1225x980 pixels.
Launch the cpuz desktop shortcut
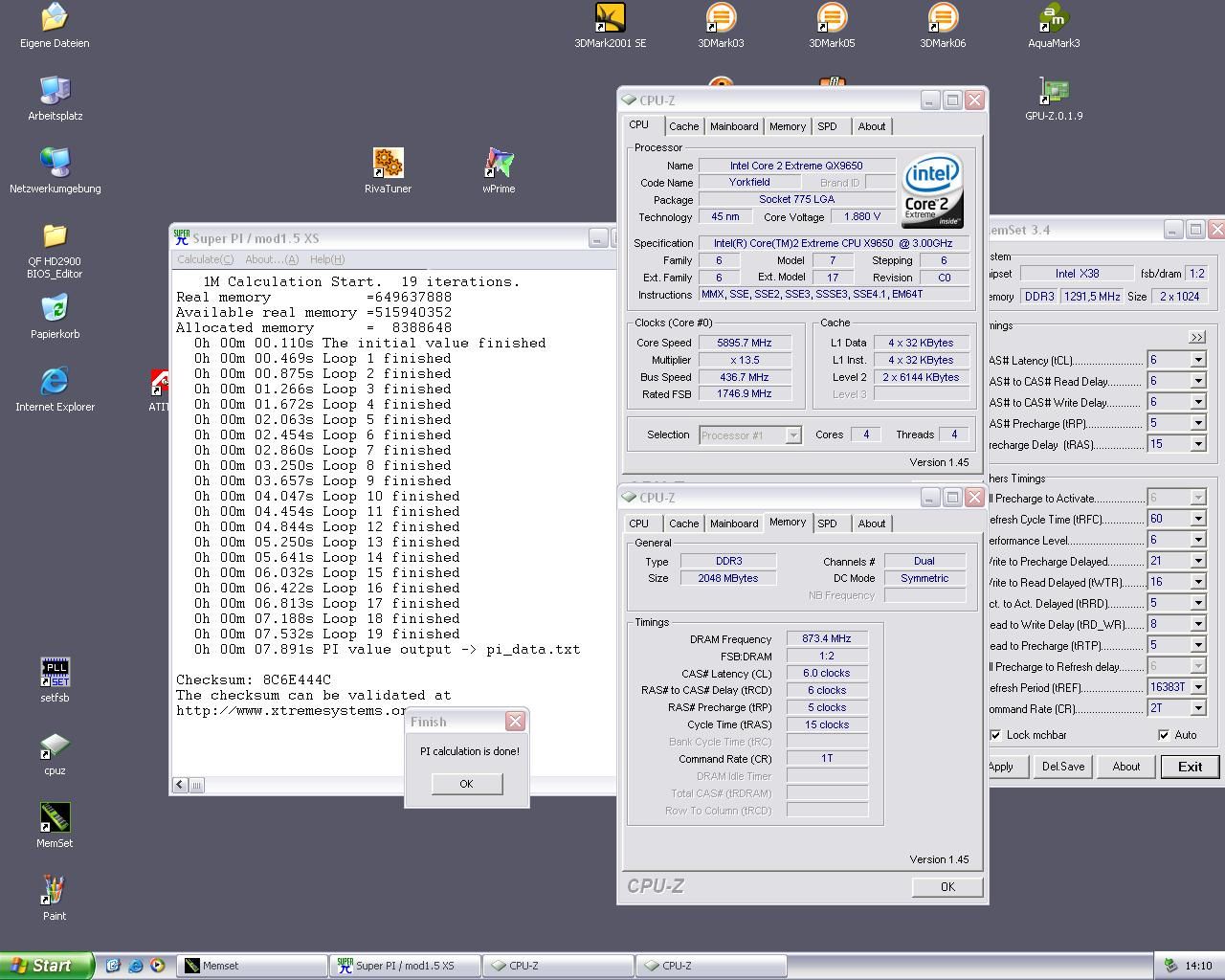click(55, 753)
